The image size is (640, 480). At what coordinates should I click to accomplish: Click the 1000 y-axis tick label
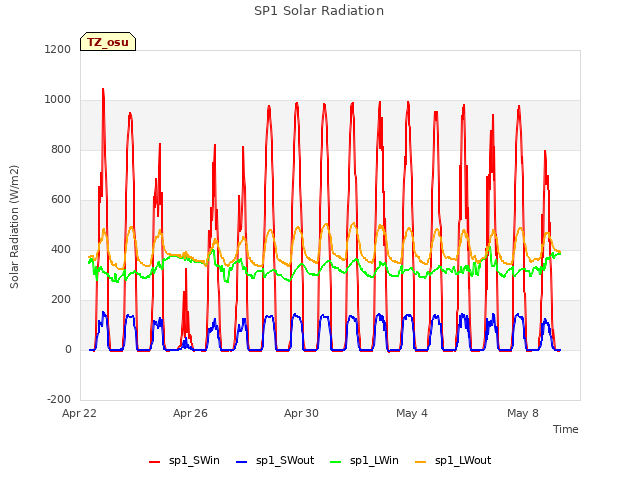58,100
